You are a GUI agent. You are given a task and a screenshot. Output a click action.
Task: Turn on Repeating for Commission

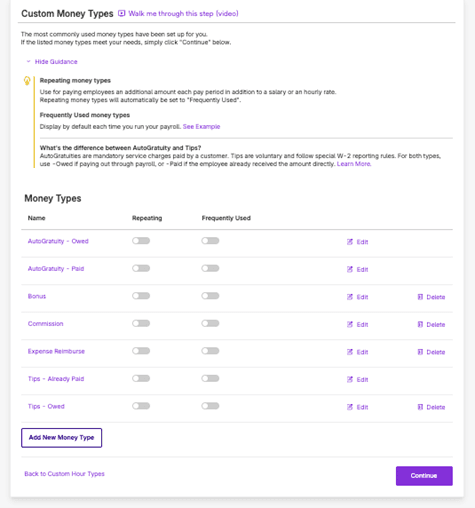pos(141,323)
